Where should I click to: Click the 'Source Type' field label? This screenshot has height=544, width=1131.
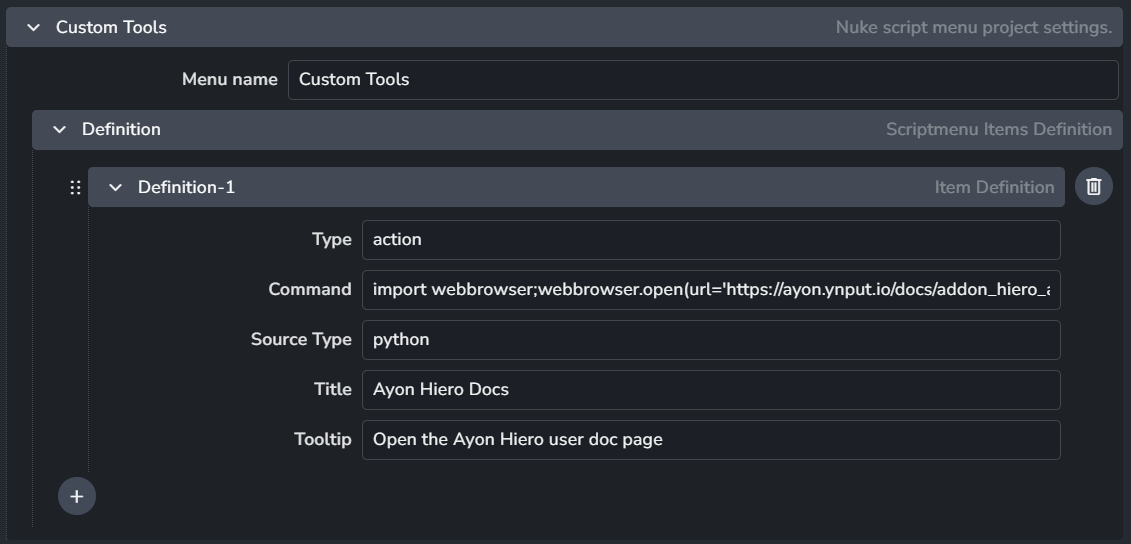click(x=302, y=339)
